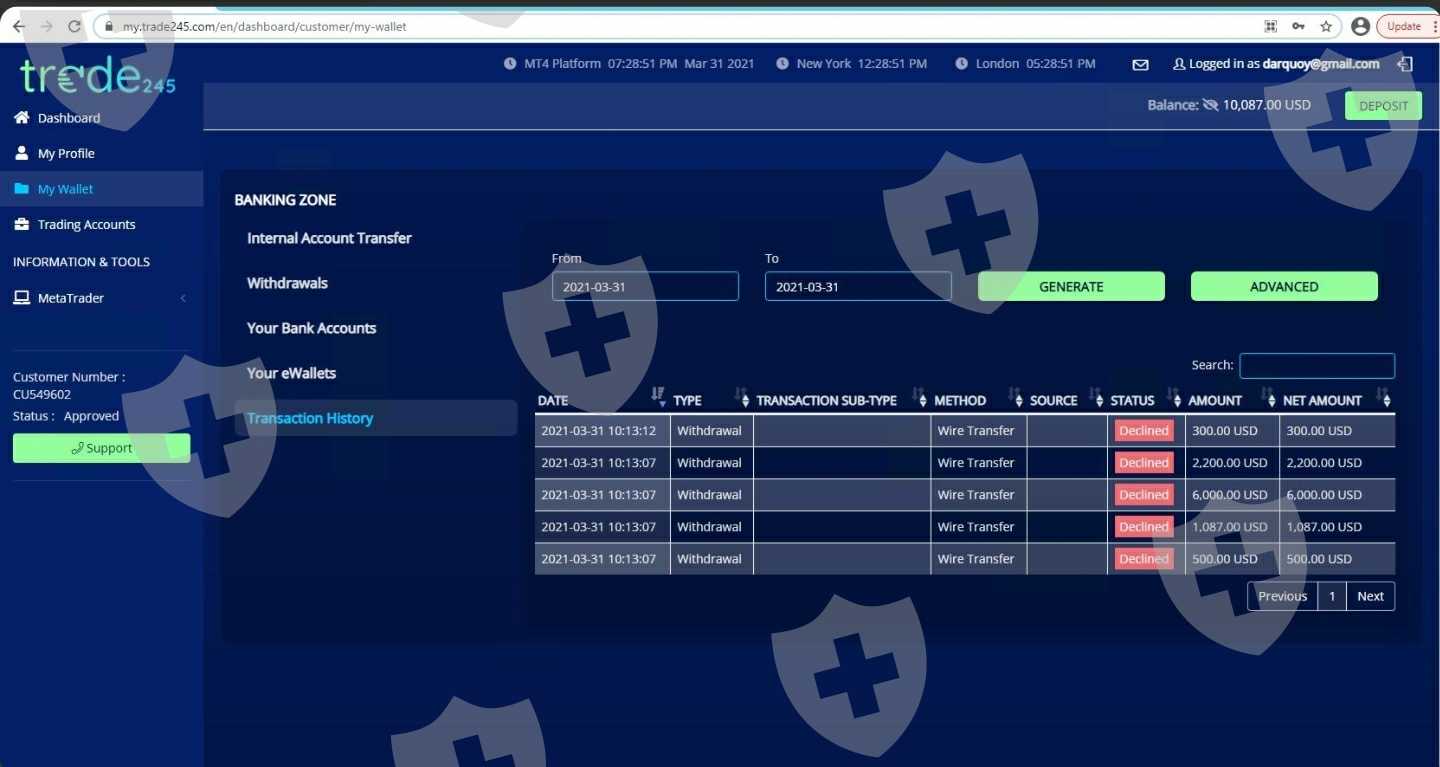
Task: Click the Search input field
Action: (x=1316, y=366)
